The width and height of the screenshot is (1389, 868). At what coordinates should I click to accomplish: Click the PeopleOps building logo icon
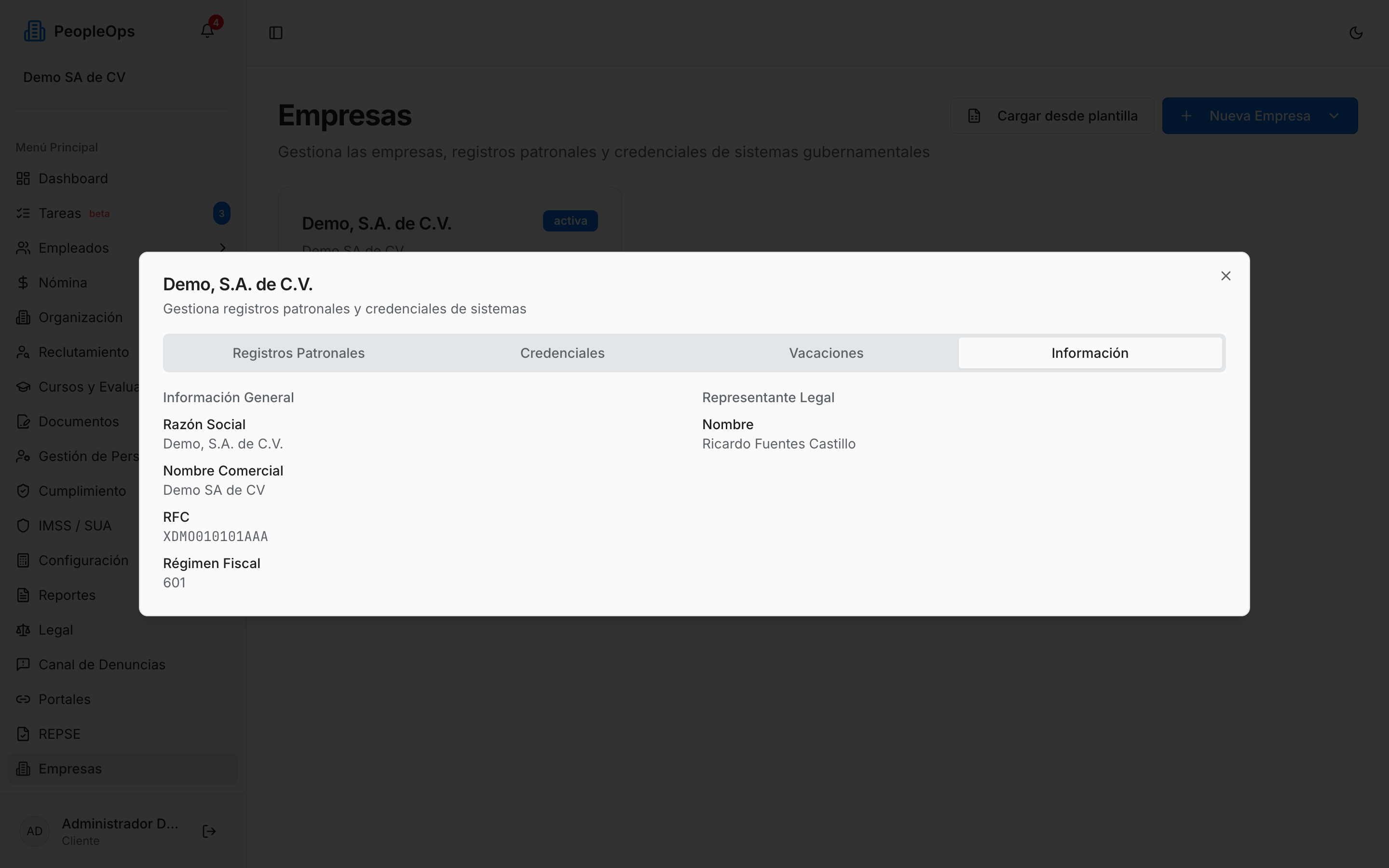(34, 31)
